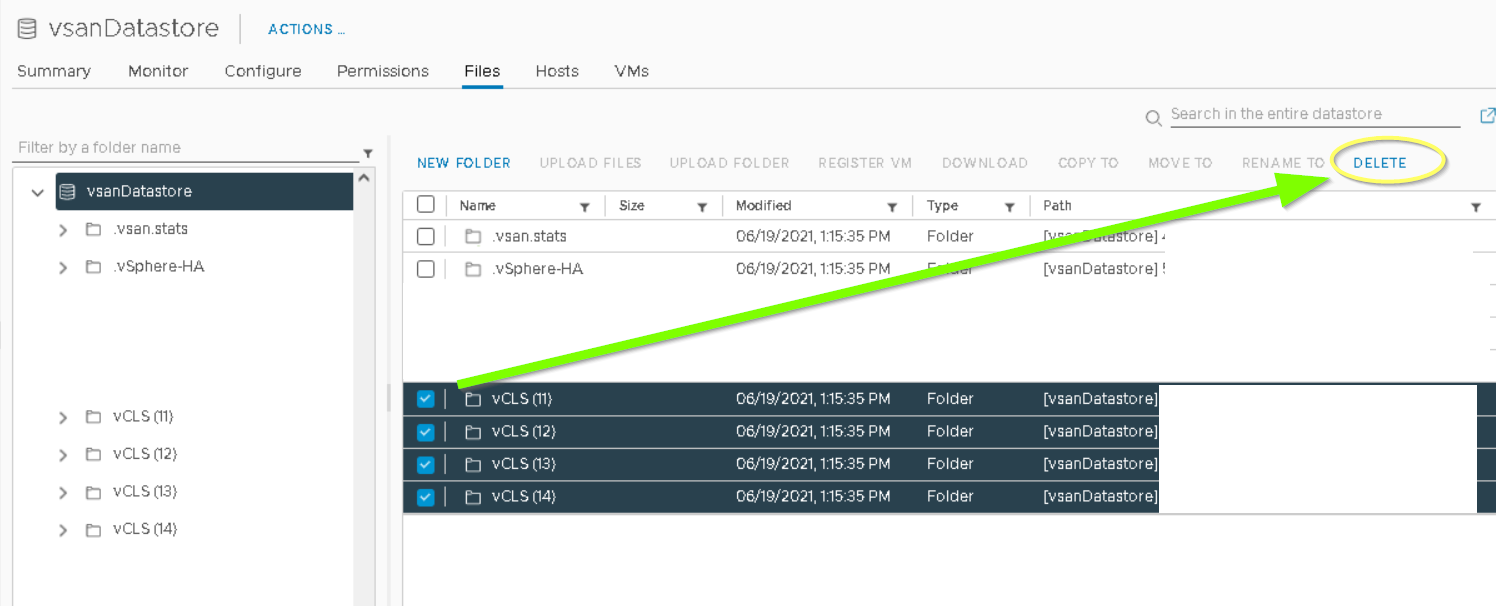Uncheck the vCLS (13) row checkbox
The height and width of the screenshot is (606, 1496).
coord(426,464)
